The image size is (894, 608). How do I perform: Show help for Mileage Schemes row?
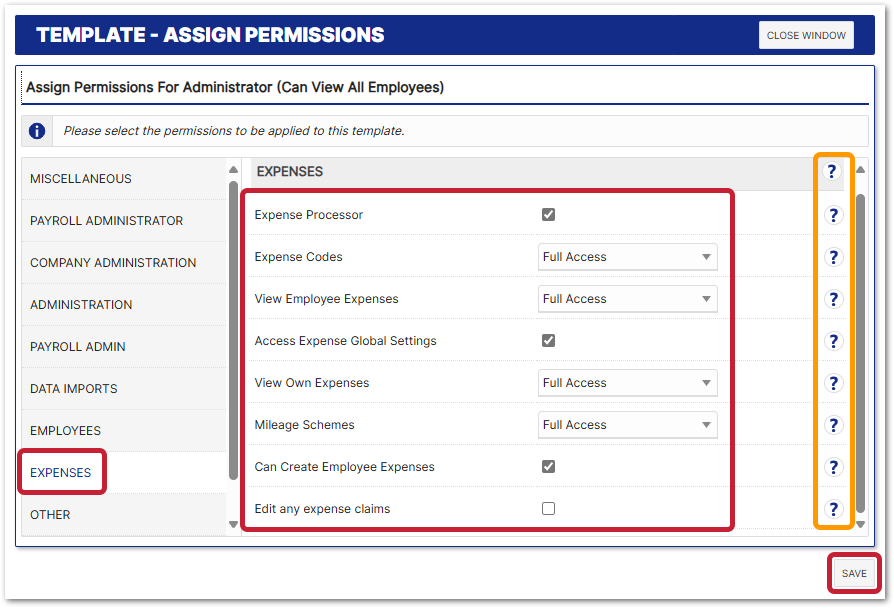point(833,425)
